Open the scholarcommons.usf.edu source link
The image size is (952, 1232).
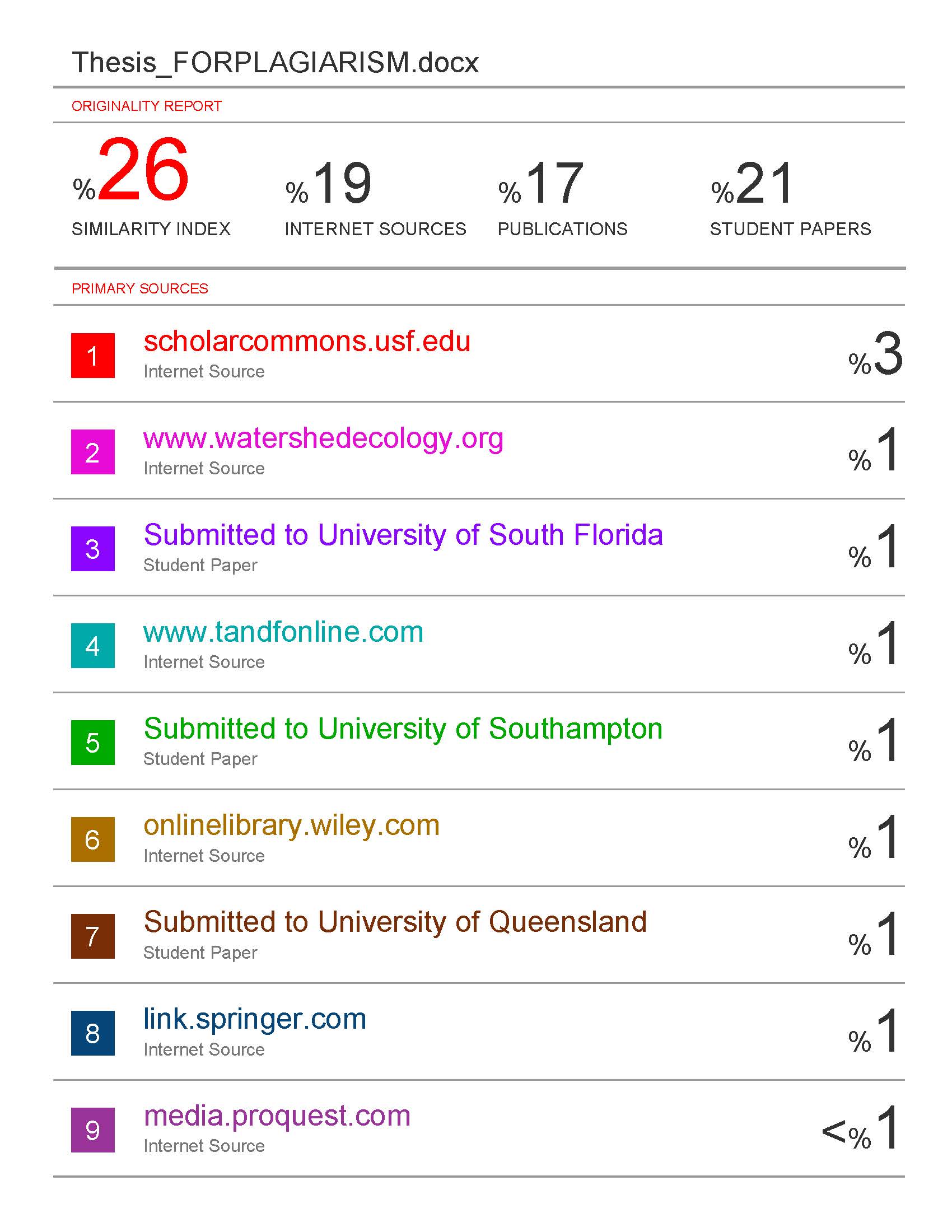pyautogui.click(x=307, y=341)
